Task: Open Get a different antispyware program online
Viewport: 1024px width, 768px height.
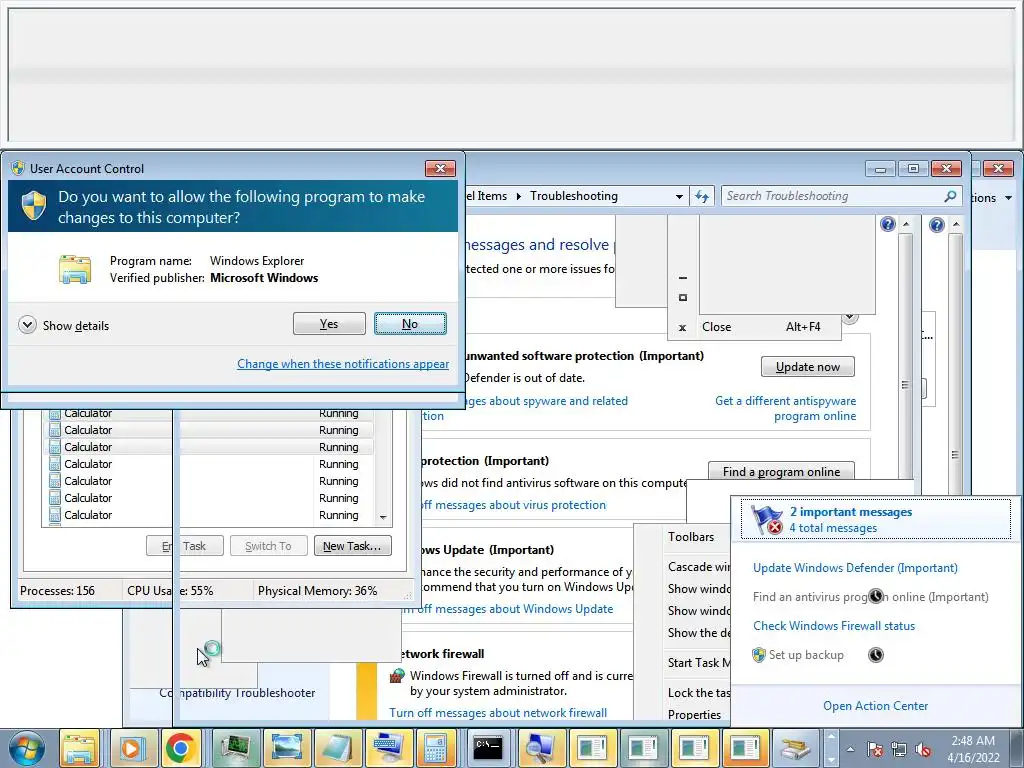Action: point(786,408)
